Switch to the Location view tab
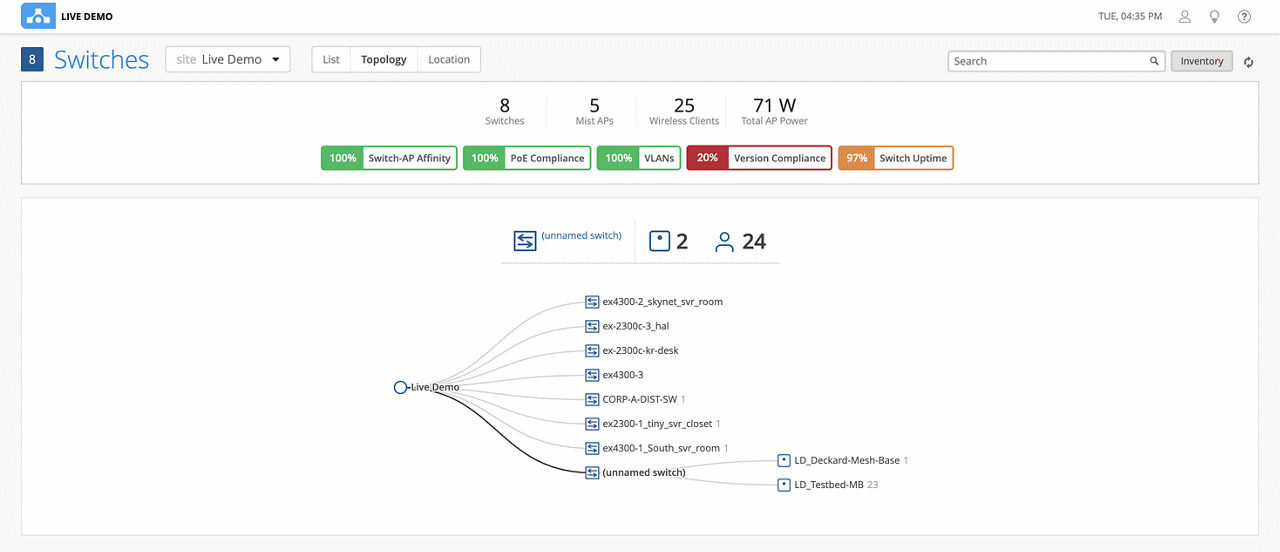The image size is (1280, 552). [x=448, y=60]
